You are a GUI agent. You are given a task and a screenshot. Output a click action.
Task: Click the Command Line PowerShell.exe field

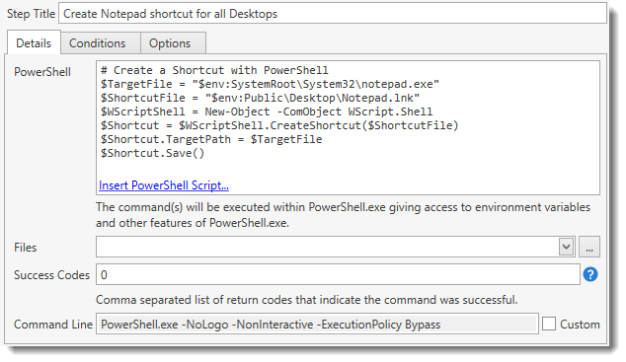pyautogui.click(x=317, y=324)
